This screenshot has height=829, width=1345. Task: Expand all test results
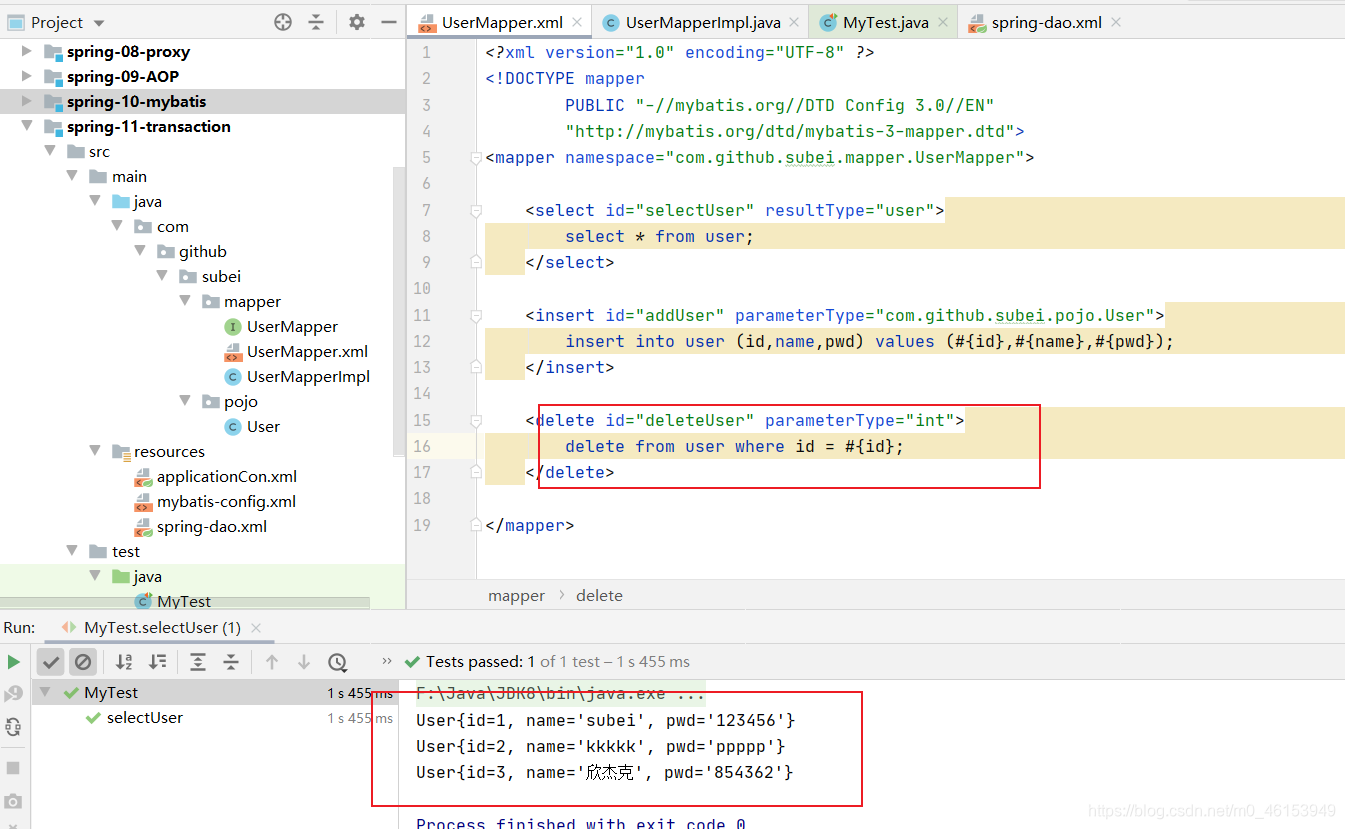pos(198,662)
